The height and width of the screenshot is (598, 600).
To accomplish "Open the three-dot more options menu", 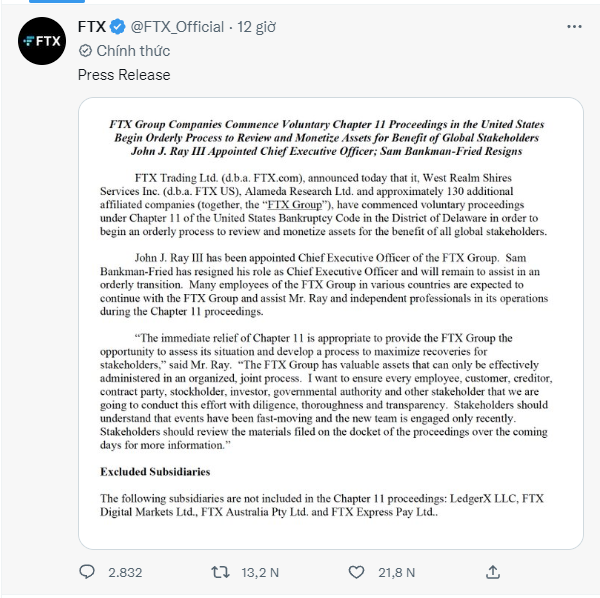I will click(574, 26).
